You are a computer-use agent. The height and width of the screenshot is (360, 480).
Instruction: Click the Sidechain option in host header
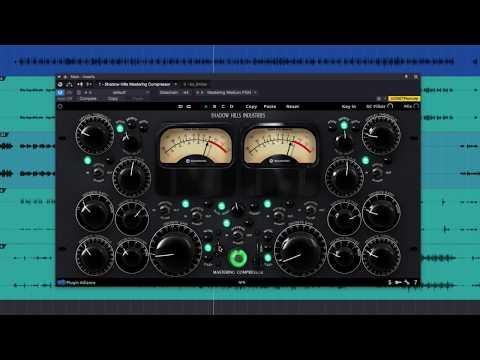coord(169,92)
